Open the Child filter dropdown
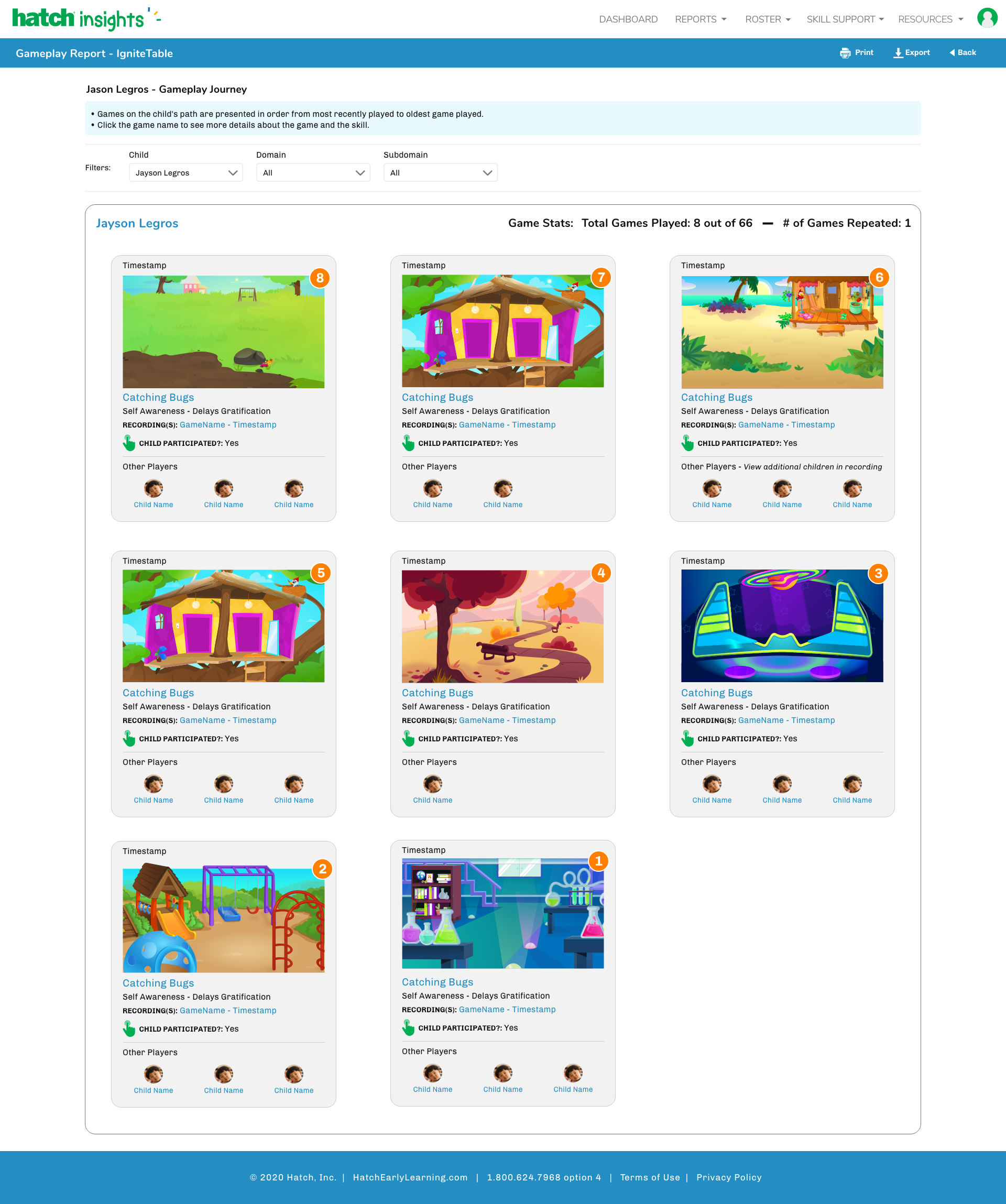The width and height of the screenshot is (1006, 1204). pyautogui.click(x=185, y=172)
